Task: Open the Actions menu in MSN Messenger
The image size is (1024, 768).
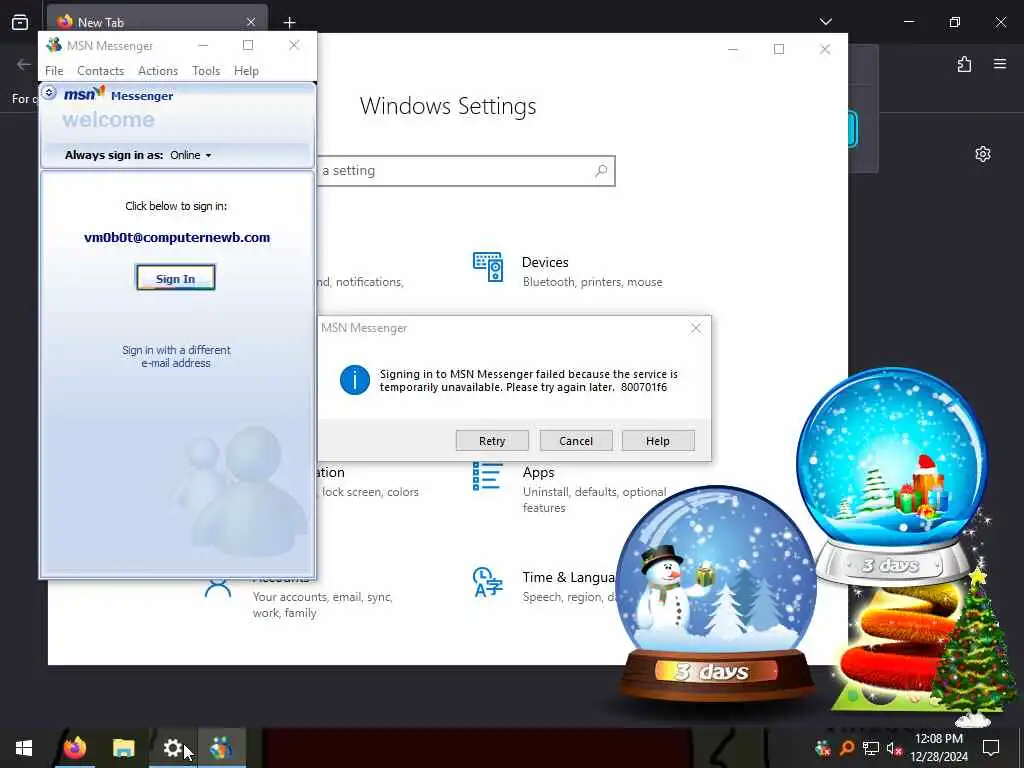Action: pyautogui.click(x=158, y=71)
